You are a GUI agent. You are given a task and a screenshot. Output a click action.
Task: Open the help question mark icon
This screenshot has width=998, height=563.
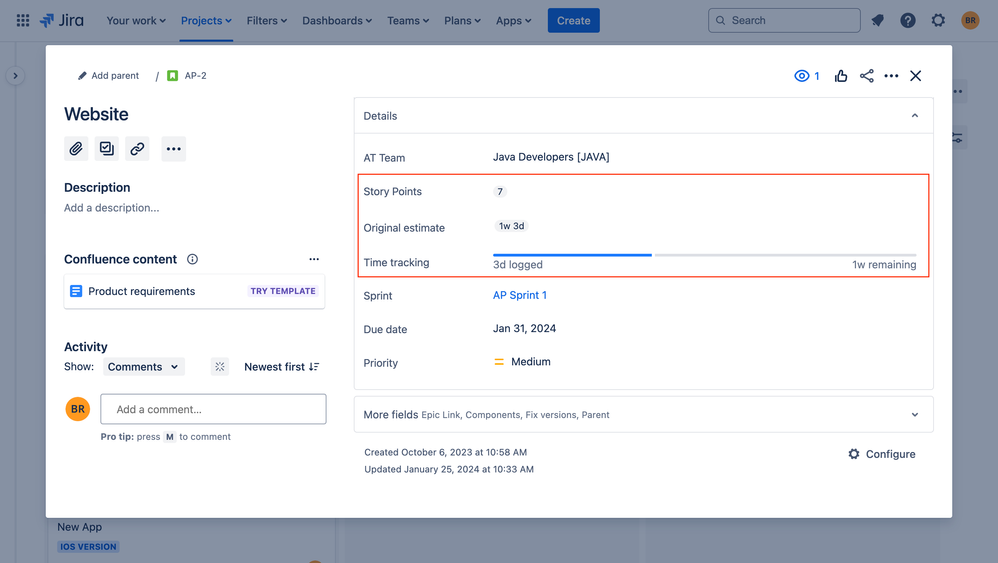click(908, 20)
